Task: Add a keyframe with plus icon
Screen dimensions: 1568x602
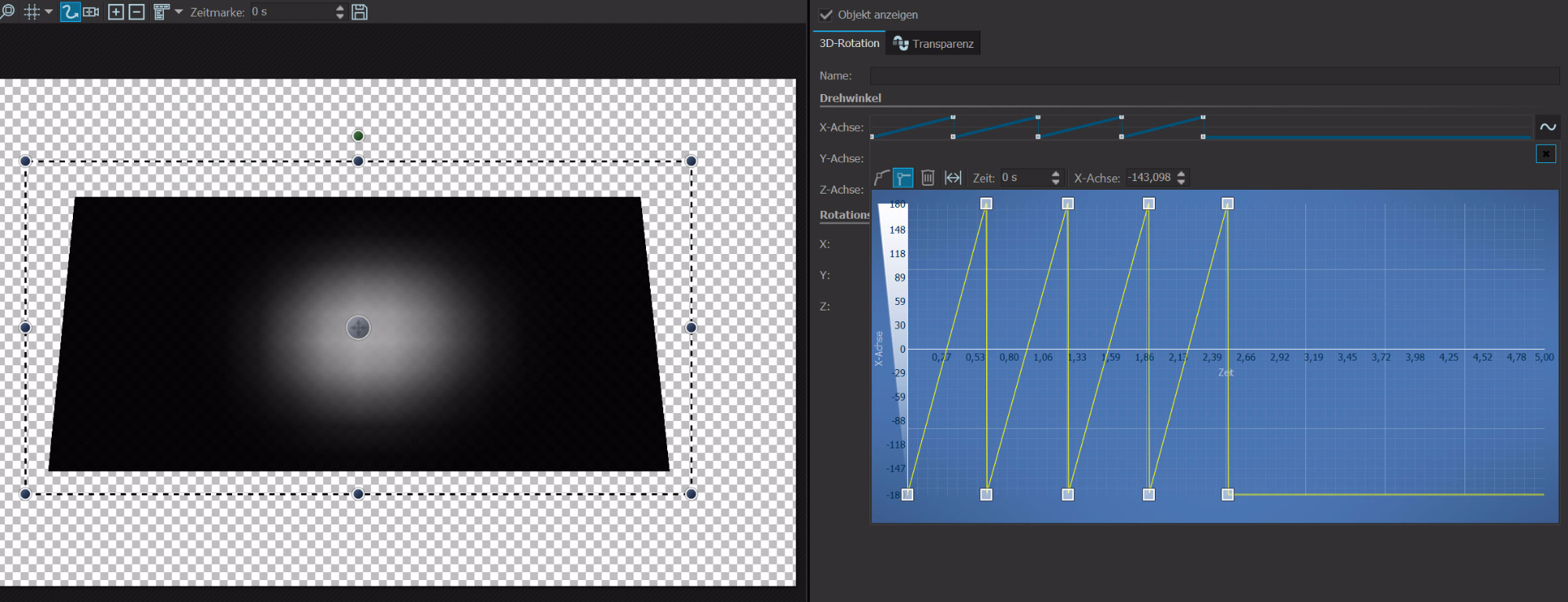Action: (116, 12)
